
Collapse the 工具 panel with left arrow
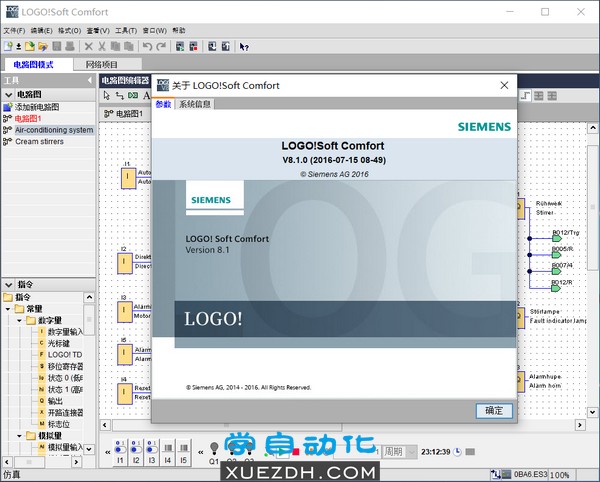[90, 80]
